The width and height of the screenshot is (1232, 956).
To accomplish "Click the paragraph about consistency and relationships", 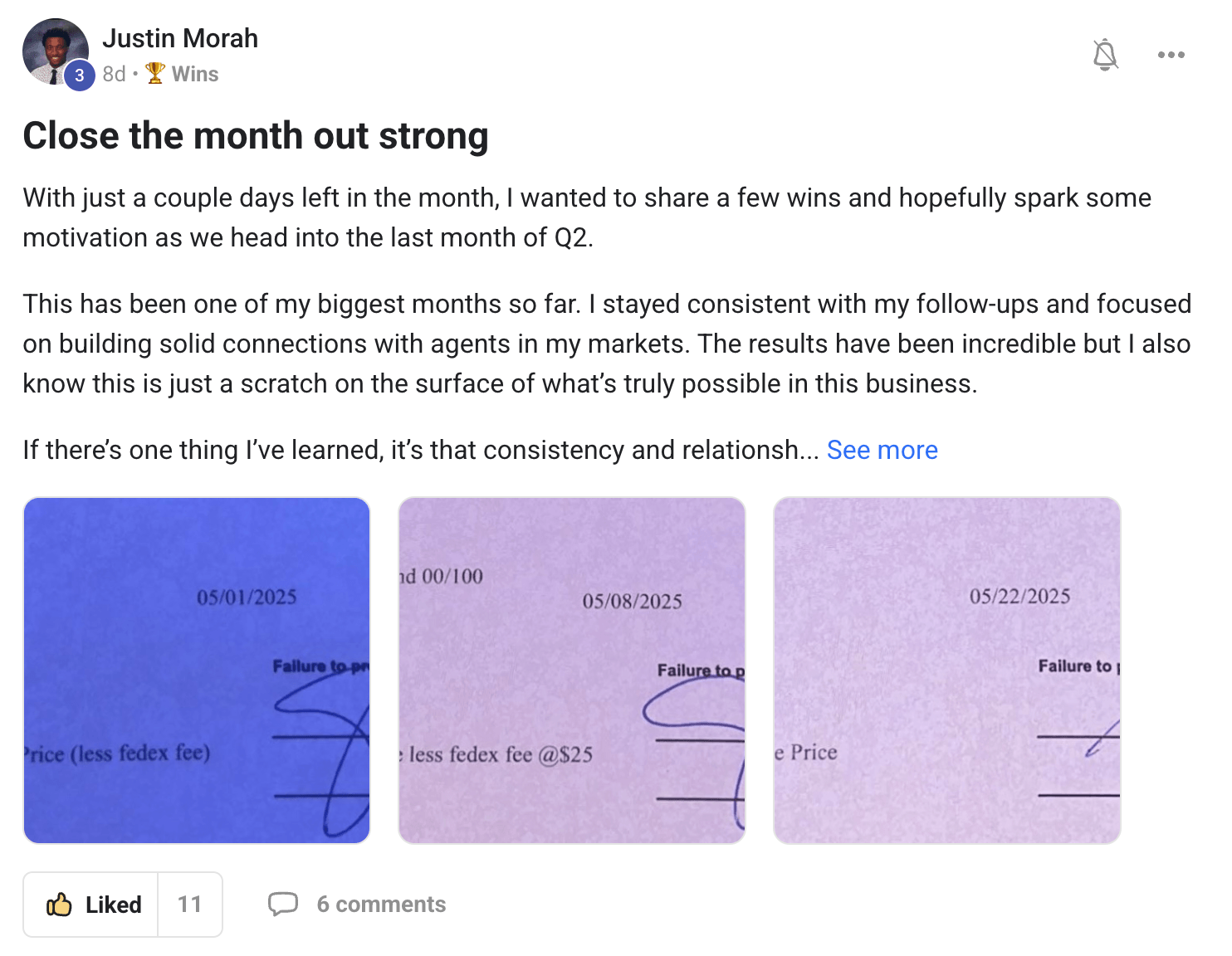I will (x=421, y=450).
